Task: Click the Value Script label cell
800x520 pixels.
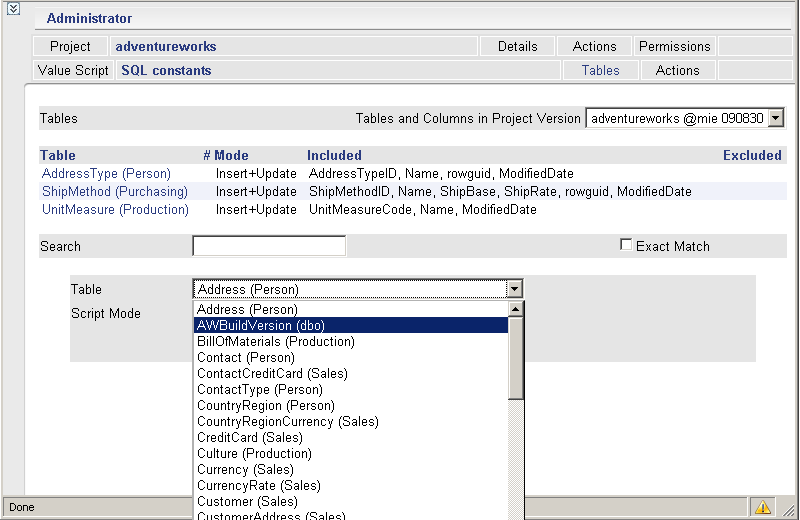Action: pos(73,70)
